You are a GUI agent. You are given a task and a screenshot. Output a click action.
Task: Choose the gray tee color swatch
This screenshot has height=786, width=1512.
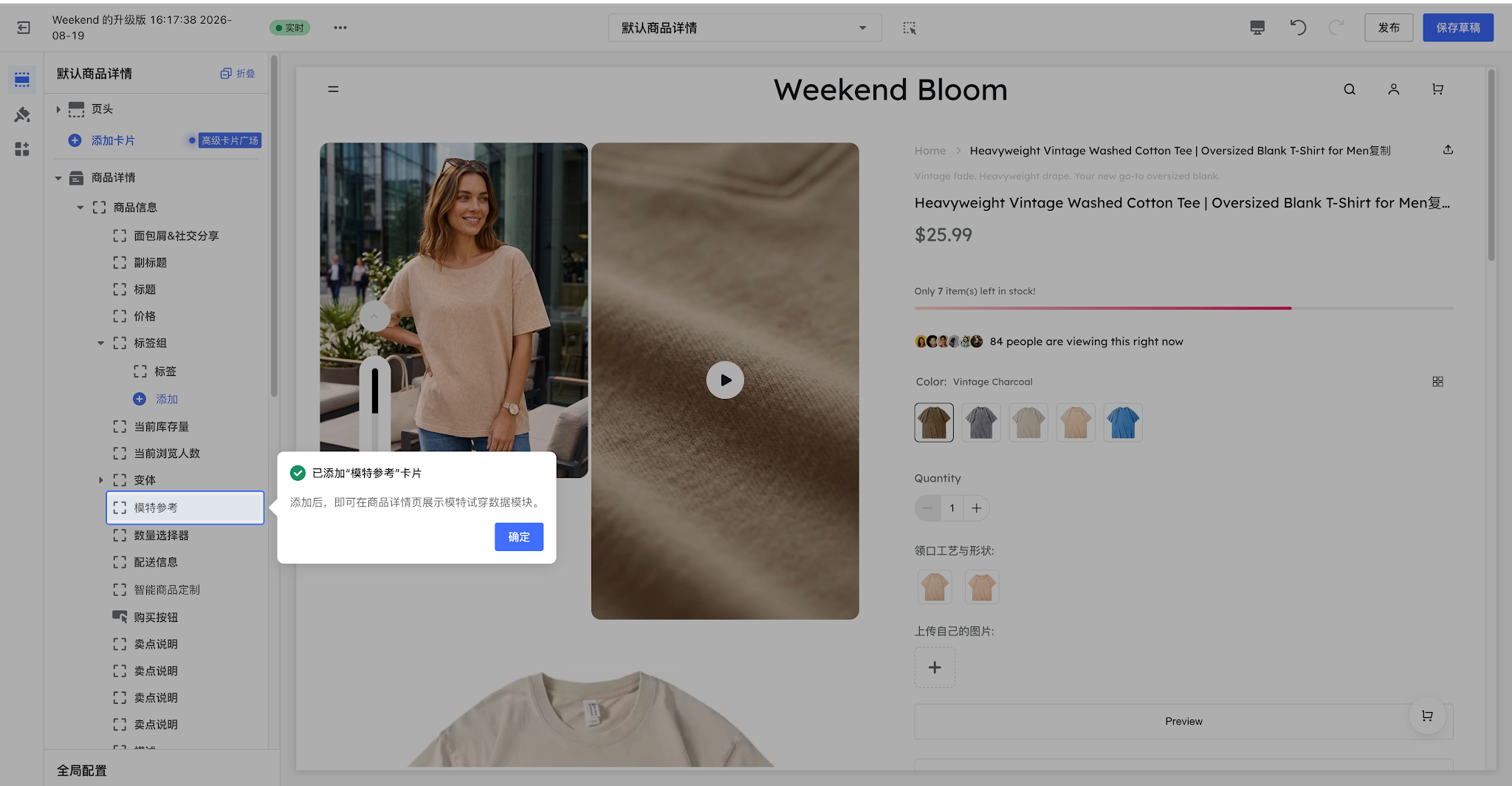(981, 423)
